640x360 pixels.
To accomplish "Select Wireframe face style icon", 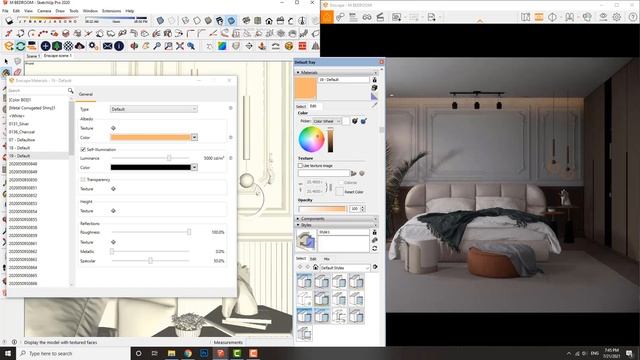I will [x=185, y=20].
